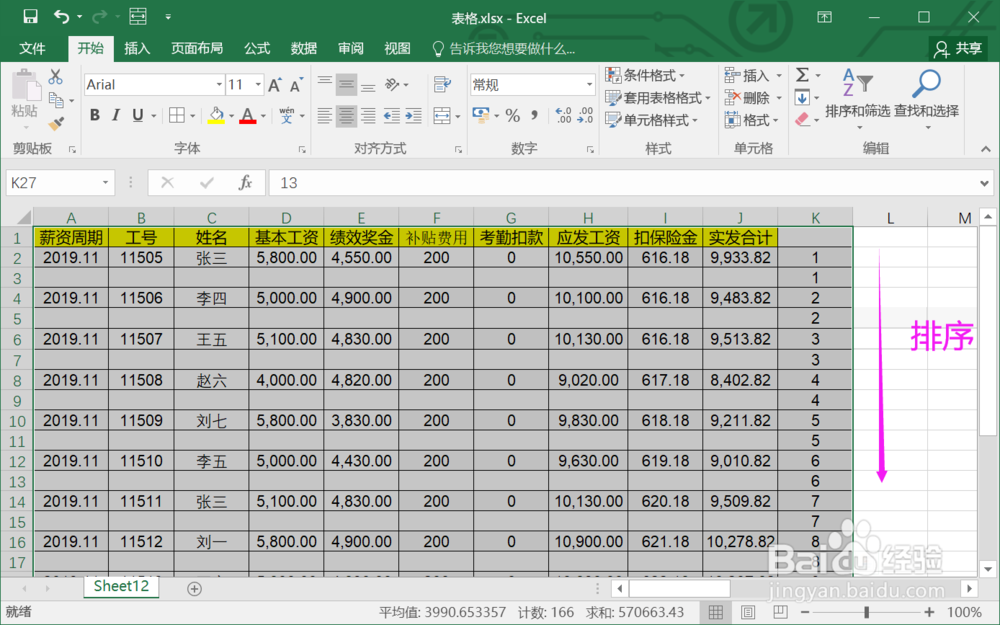1000x625 pixels.
Task: Click the 共享 Share button
Action: [959, 48]
